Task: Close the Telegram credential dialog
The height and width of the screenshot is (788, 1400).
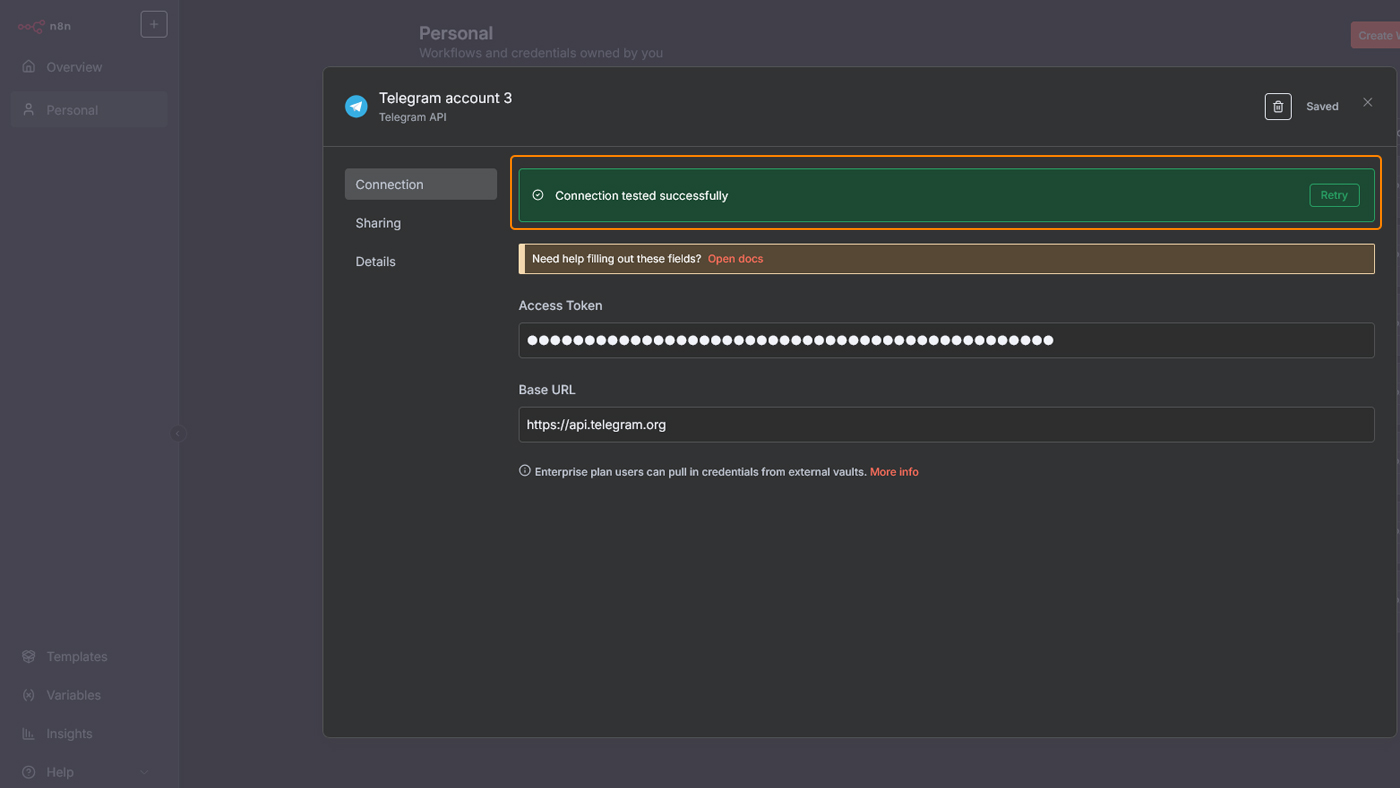Action: [x=1367, y=103]
